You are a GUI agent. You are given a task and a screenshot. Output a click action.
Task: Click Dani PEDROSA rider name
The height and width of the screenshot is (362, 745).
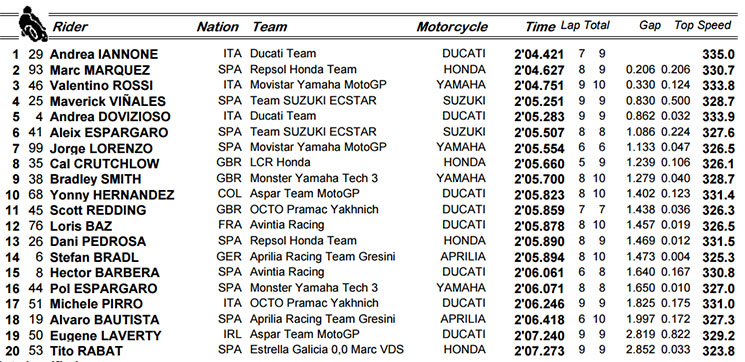click(x=98, y=242)
